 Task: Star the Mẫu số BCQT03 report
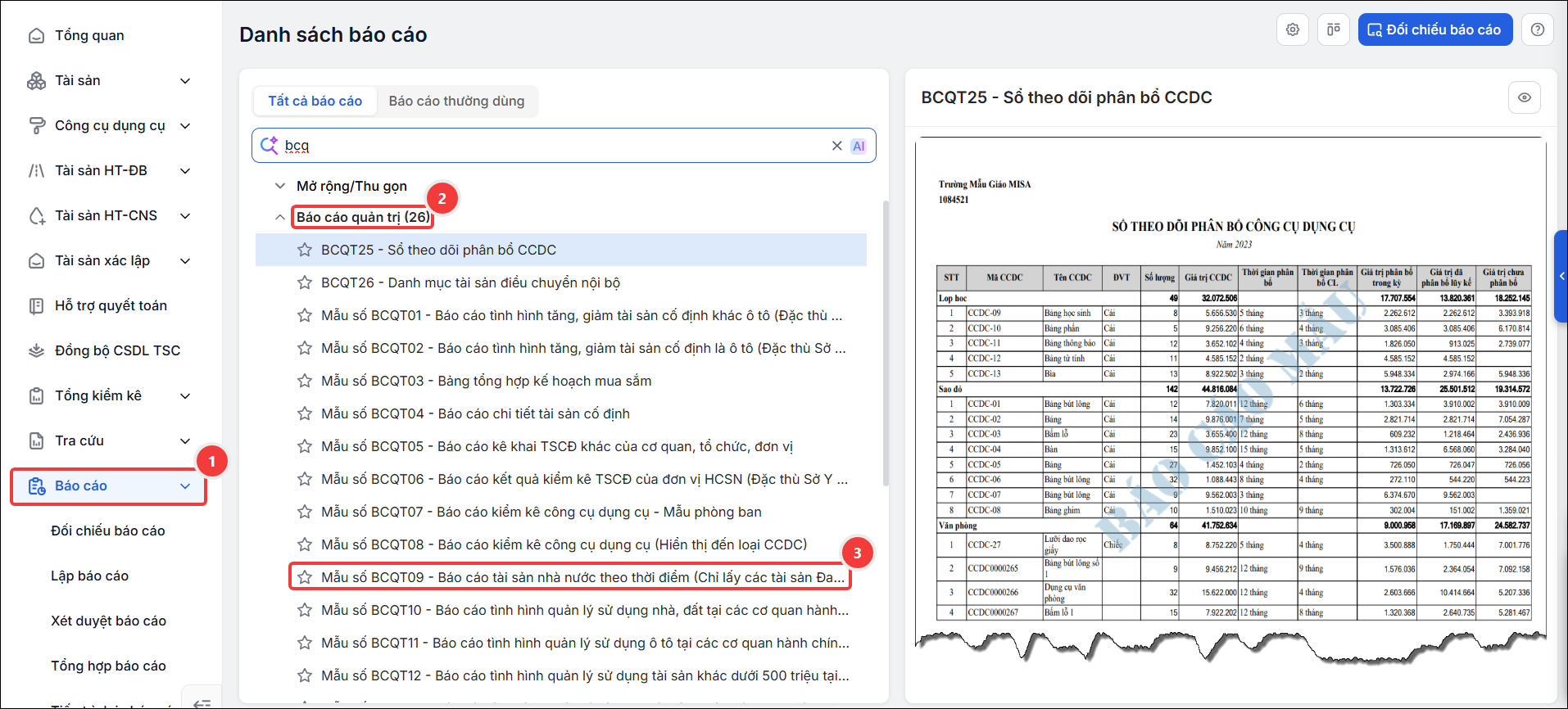coord(305,381)
